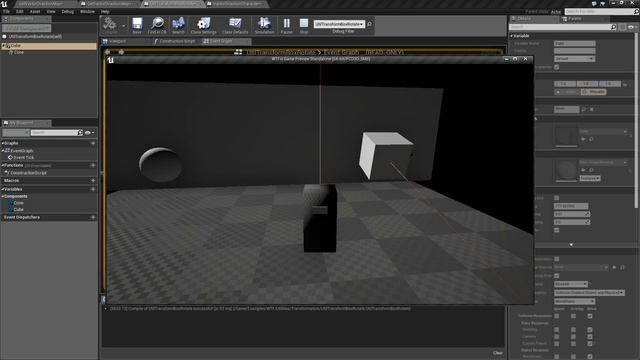640x360 pixels.
Task: Toggle Collision Responses Ignore checkbox
Action: pyautogui.click(x=556, y=316)
